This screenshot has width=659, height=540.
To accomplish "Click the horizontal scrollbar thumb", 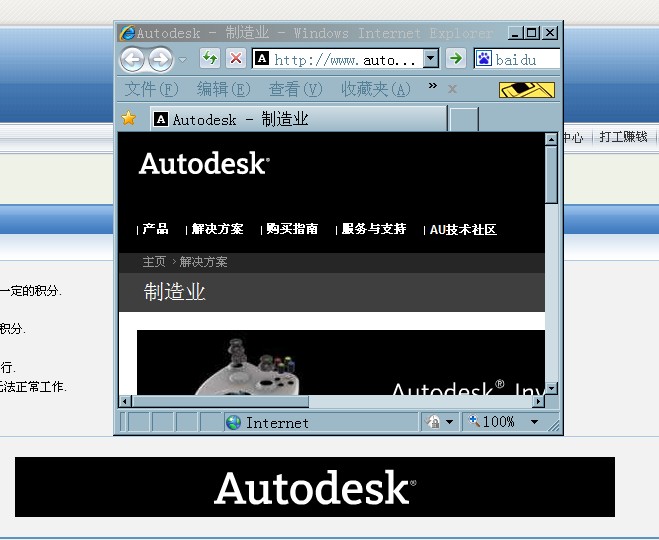I will (221, 401).
